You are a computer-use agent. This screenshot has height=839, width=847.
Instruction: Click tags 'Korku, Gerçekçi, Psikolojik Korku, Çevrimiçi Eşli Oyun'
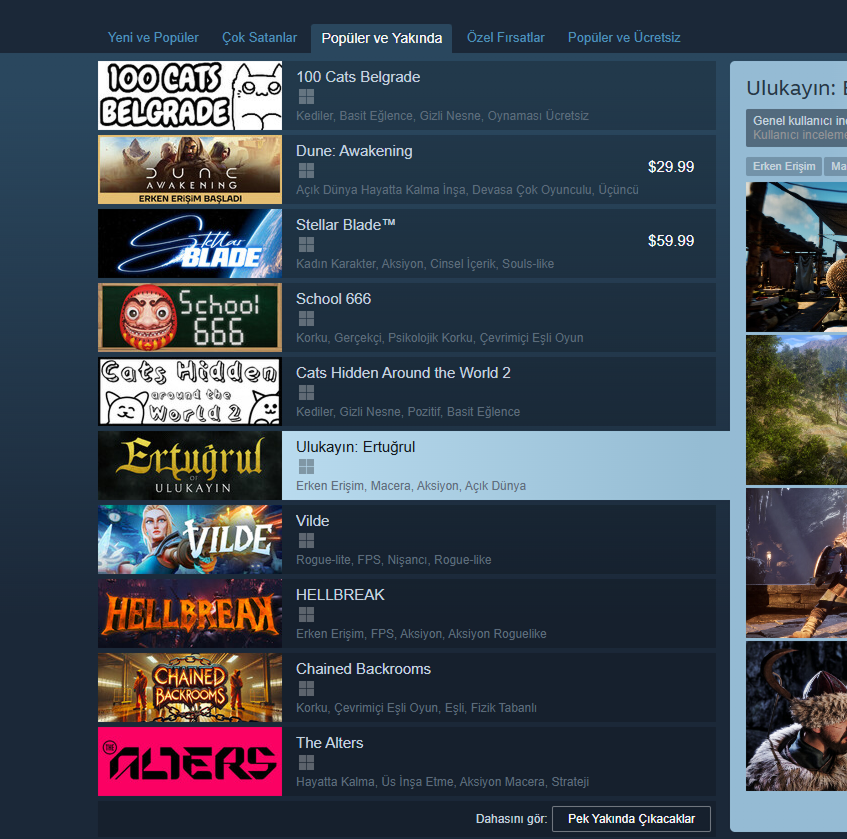[440, 338]
